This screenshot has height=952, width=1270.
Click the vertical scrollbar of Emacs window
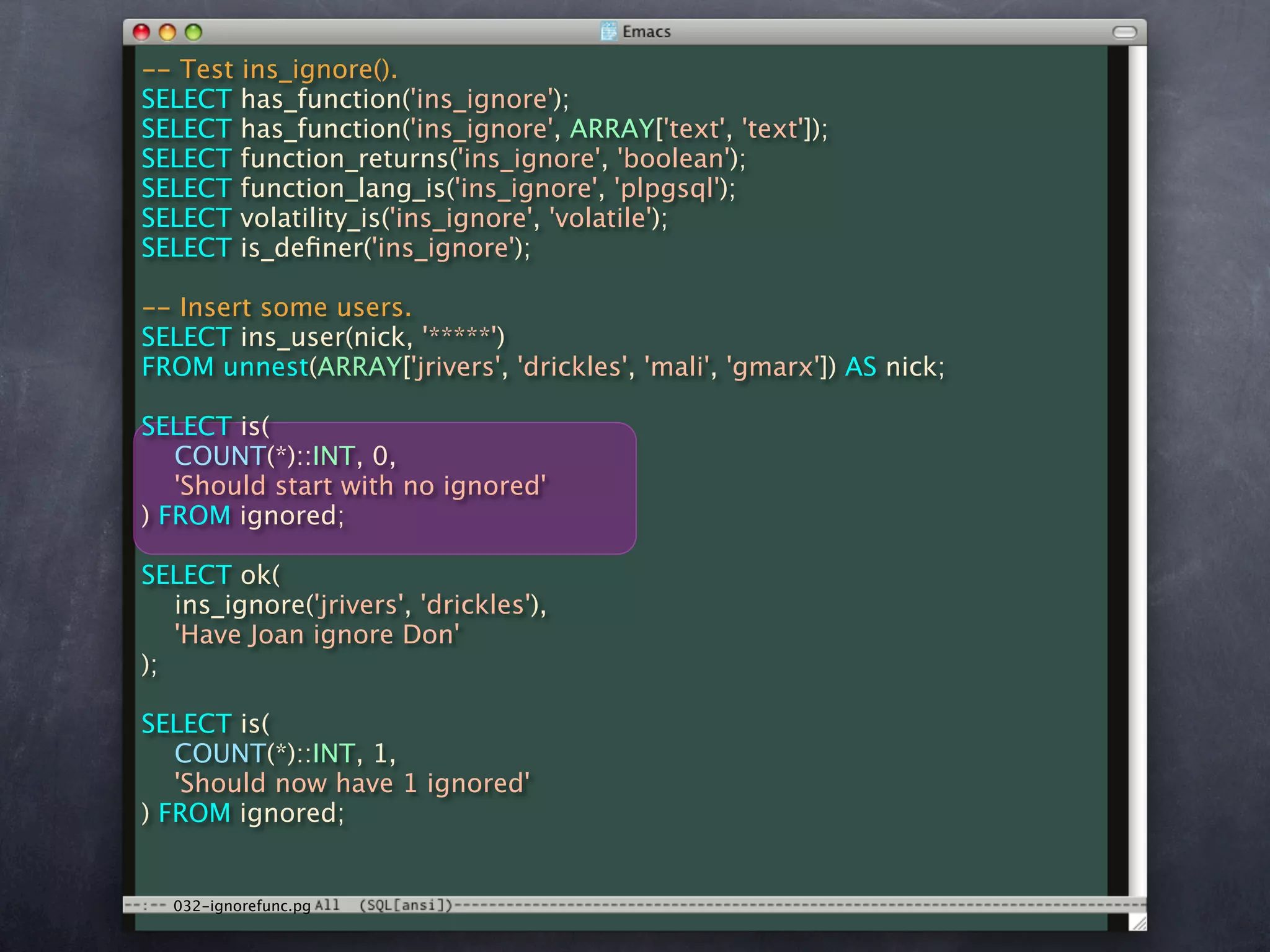pyautogui.click(x=1137, y=471)
